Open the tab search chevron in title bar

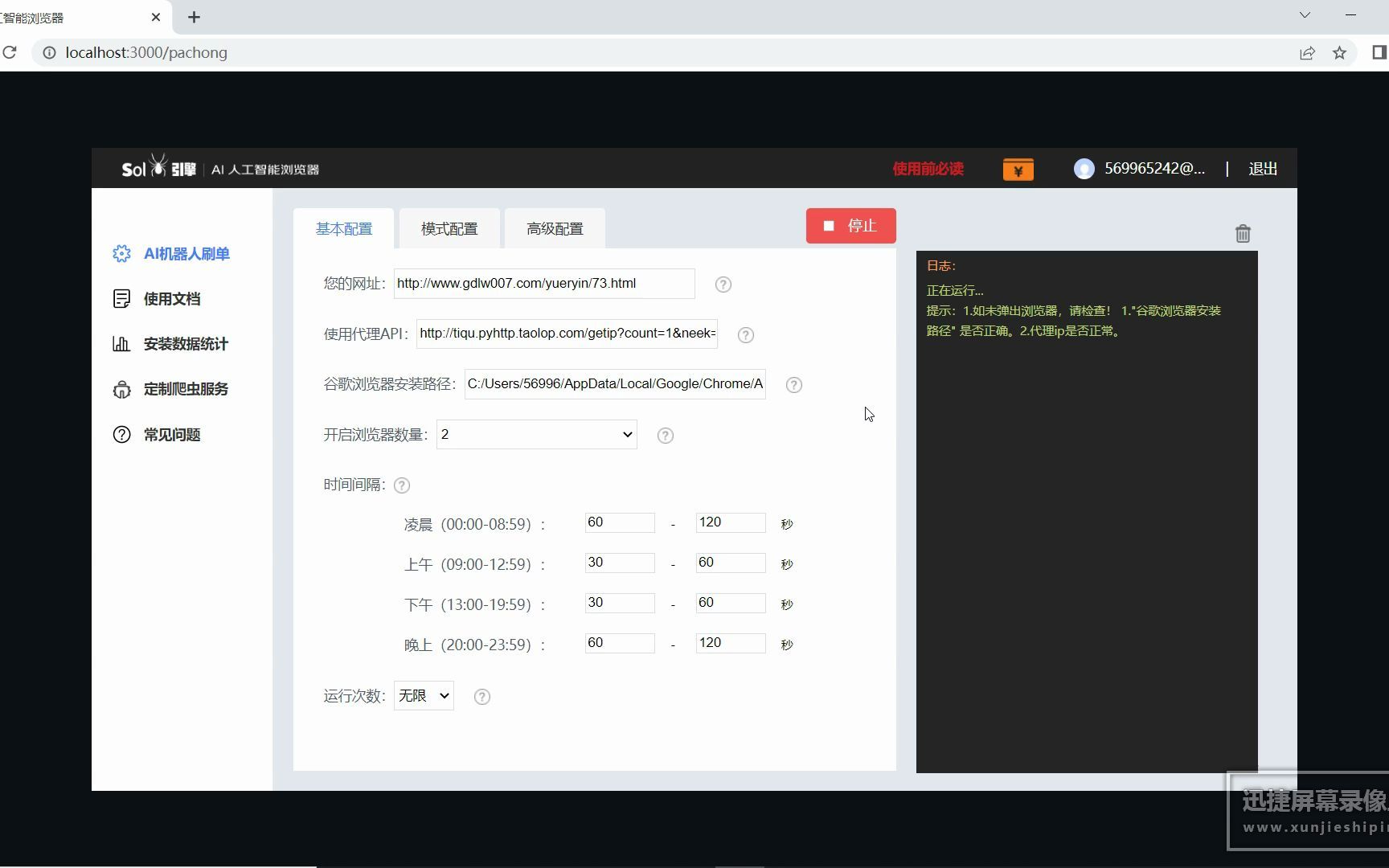pos(1305,15)
